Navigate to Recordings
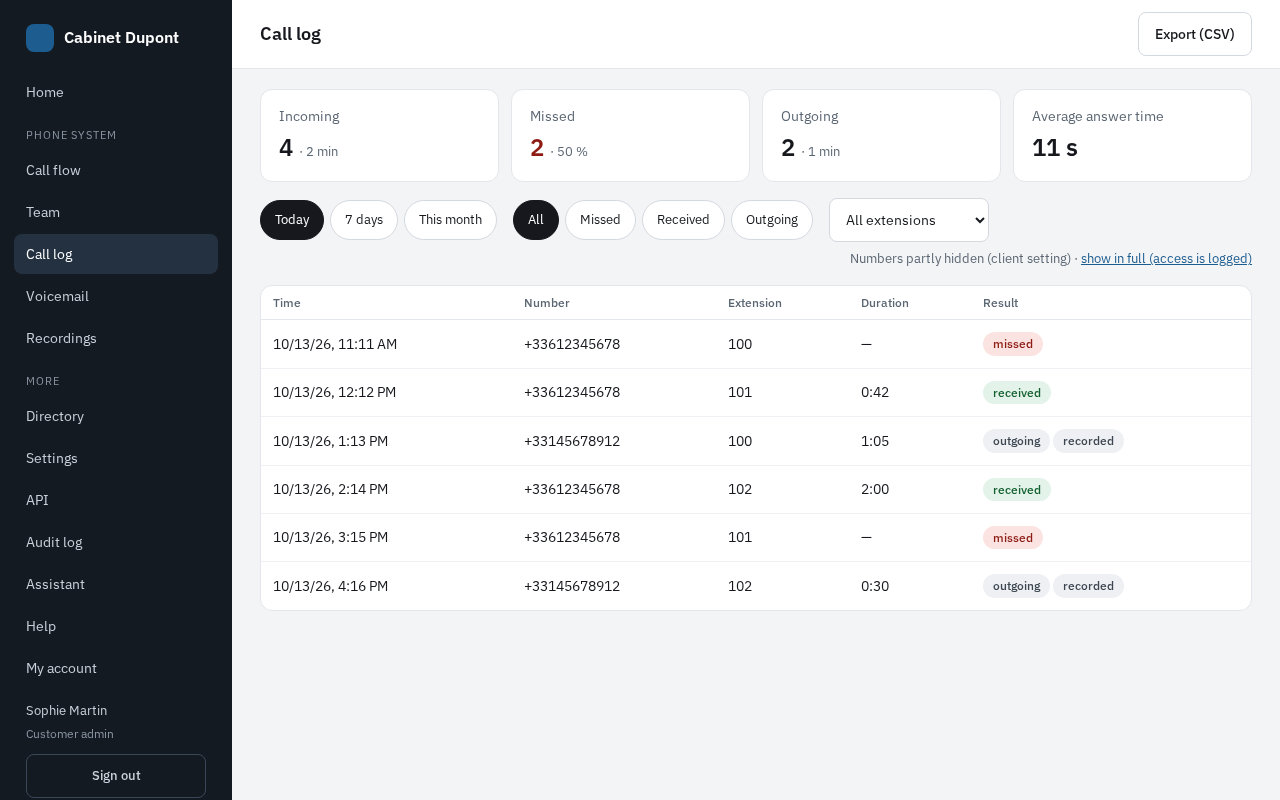Screen dimensions: 1280x800 pos(116,338)
